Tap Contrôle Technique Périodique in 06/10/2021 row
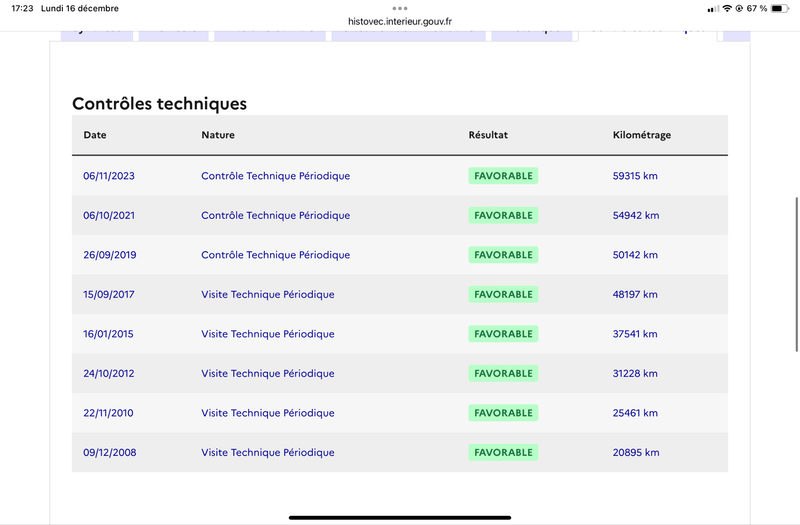800x525 pixels. [x=276, y=215]
